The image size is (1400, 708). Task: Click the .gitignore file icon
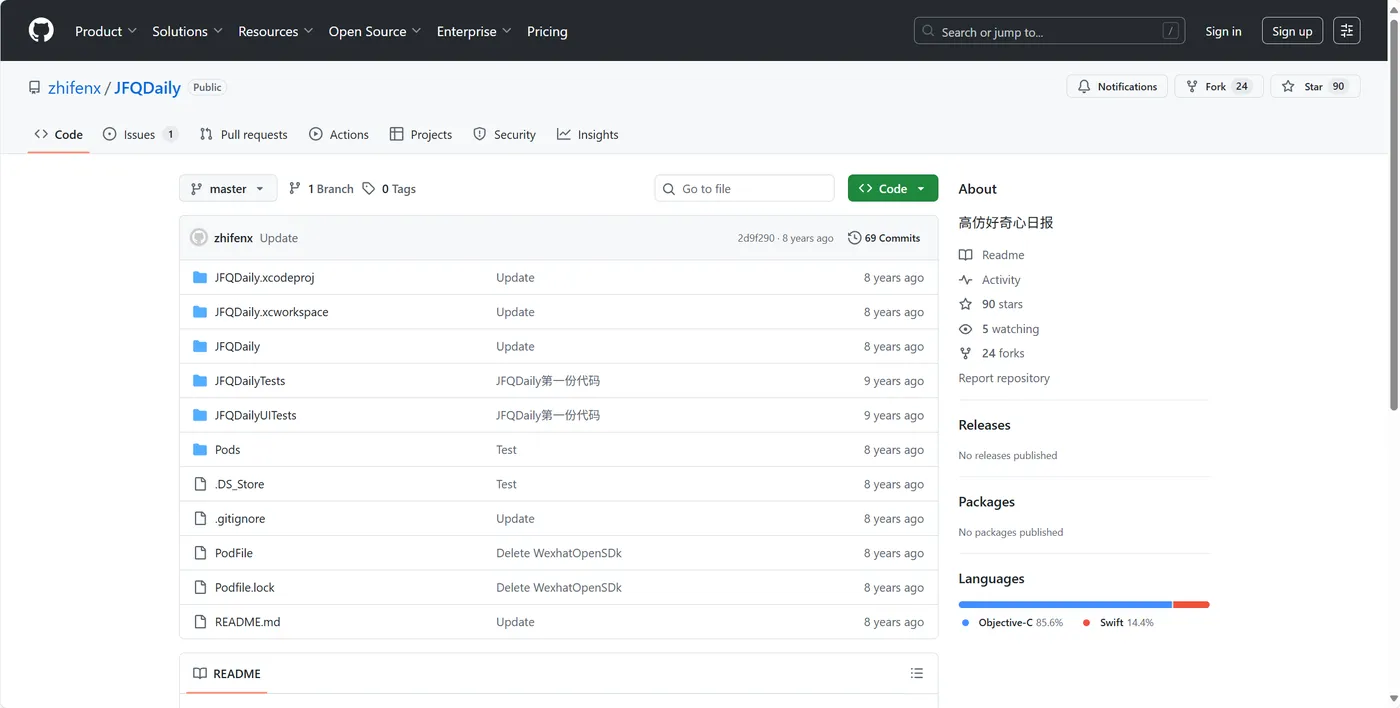pyautogui.click(x=200, y=519)
